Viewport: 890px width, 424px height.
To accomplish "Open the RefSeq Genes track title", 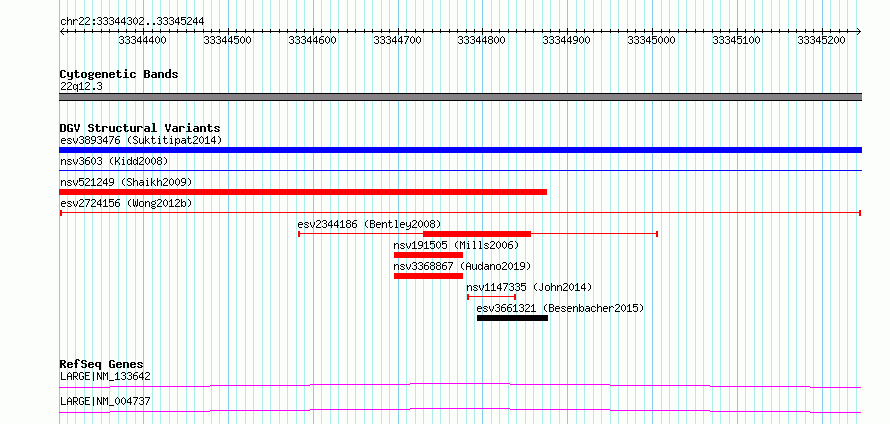I will pos(102,364).
